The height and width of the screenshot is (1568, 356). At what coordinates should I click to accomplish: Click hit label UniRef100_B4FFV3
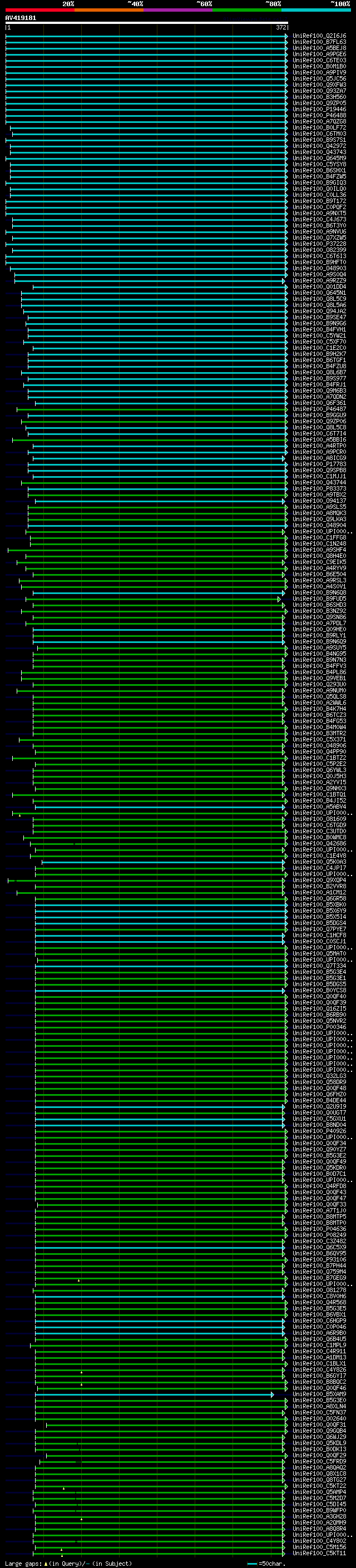[x=319, y=666]
